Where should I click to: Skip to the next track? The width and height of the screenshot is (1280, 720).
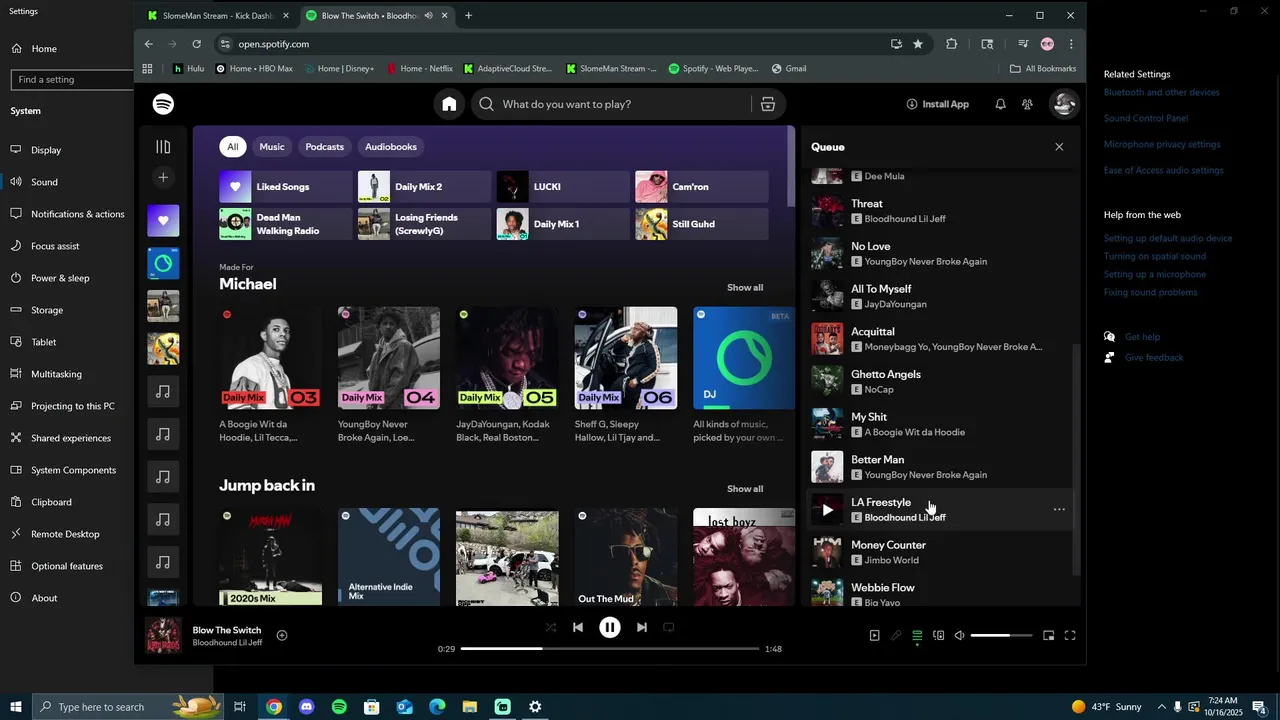(x=642, y=627)
